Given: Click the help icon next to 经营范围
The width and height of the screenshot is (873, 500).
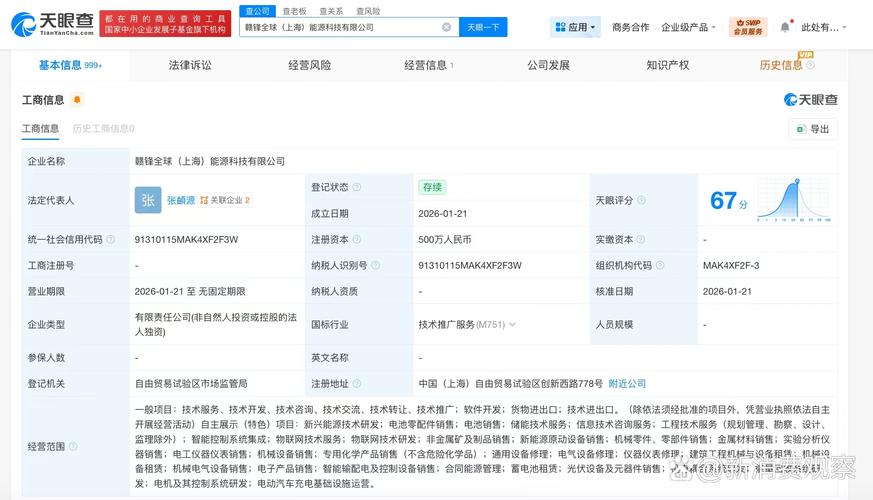Looking at the screenshot, I should [73, 447].
